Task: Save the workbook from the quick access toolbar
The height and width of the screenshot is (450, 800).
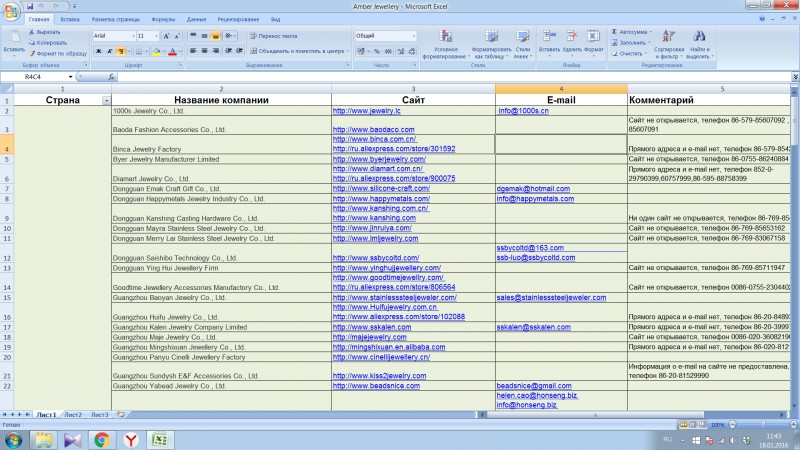Action: tap(30, 6)
